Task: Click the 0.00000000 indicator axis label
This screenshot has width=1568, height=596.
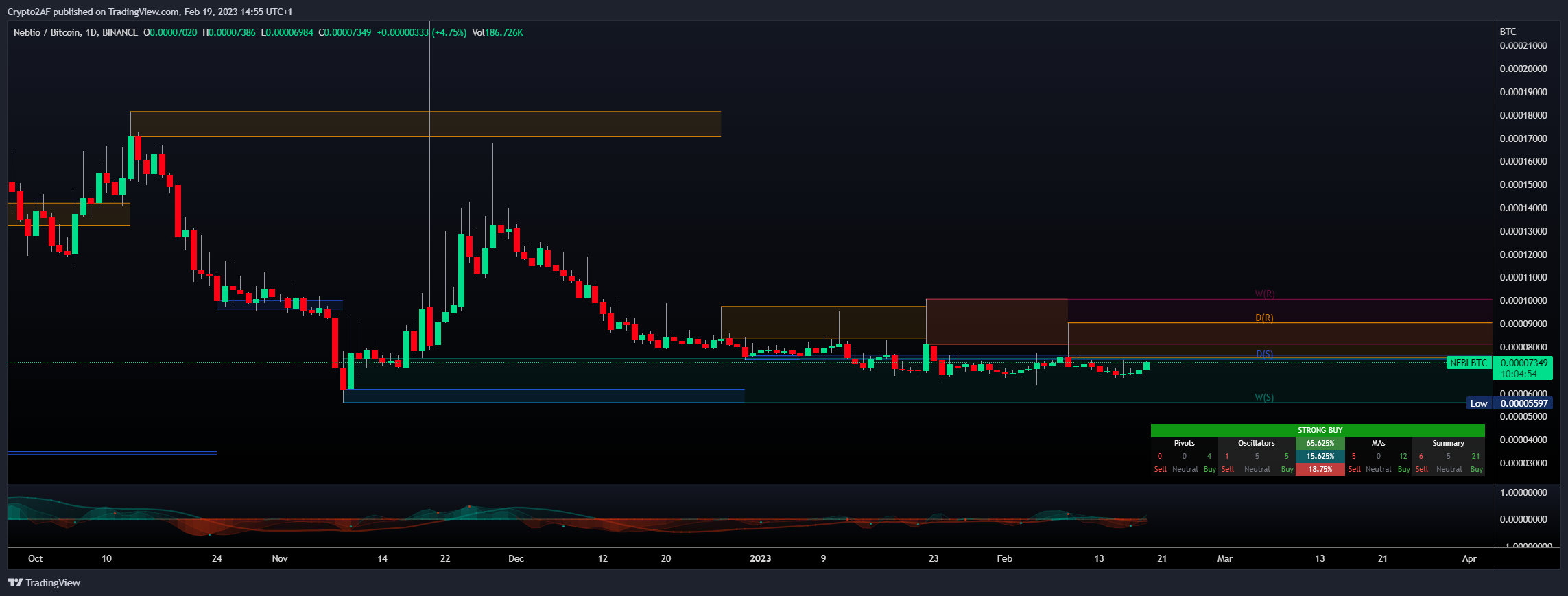Action: (1523, 519)
